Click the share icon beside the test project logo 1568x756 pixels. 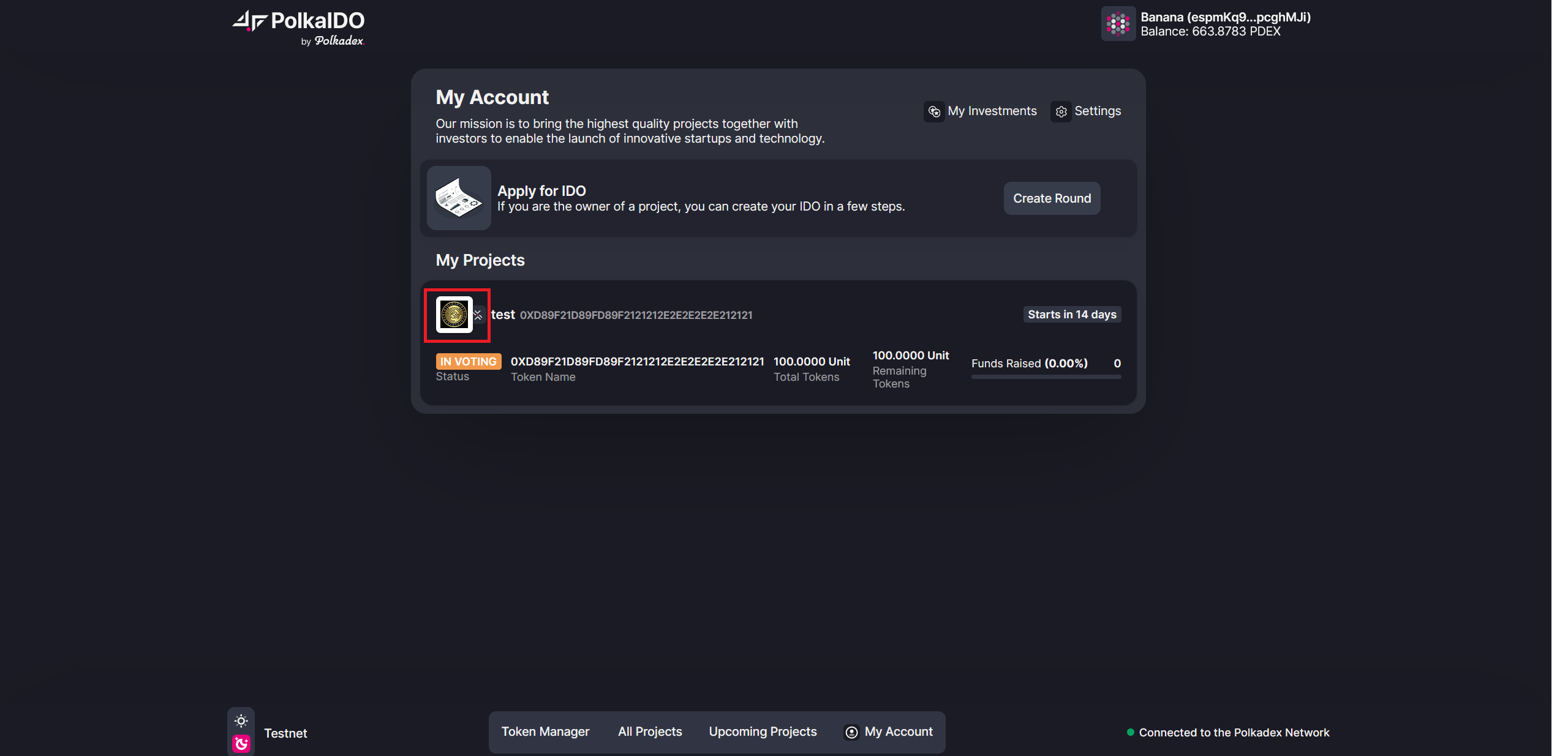(478, 315)
